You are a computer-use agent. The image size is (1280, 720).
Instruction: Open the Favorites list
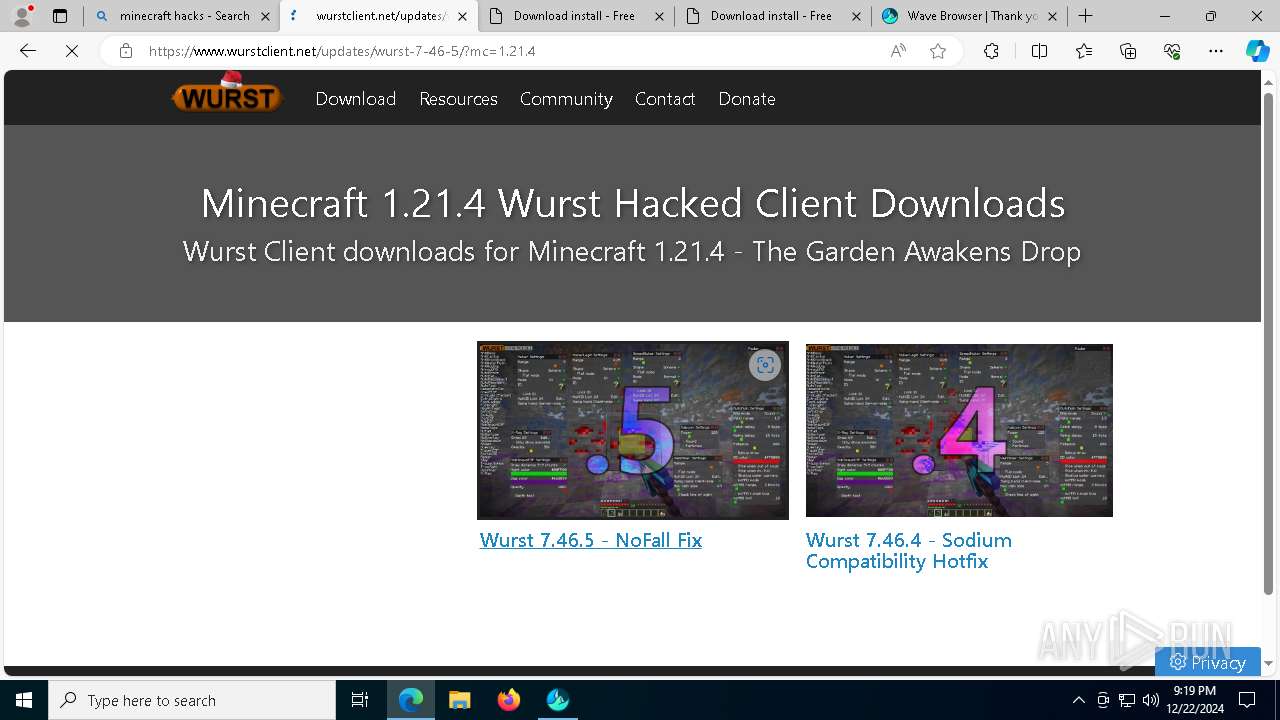(x=1084, y=51)
